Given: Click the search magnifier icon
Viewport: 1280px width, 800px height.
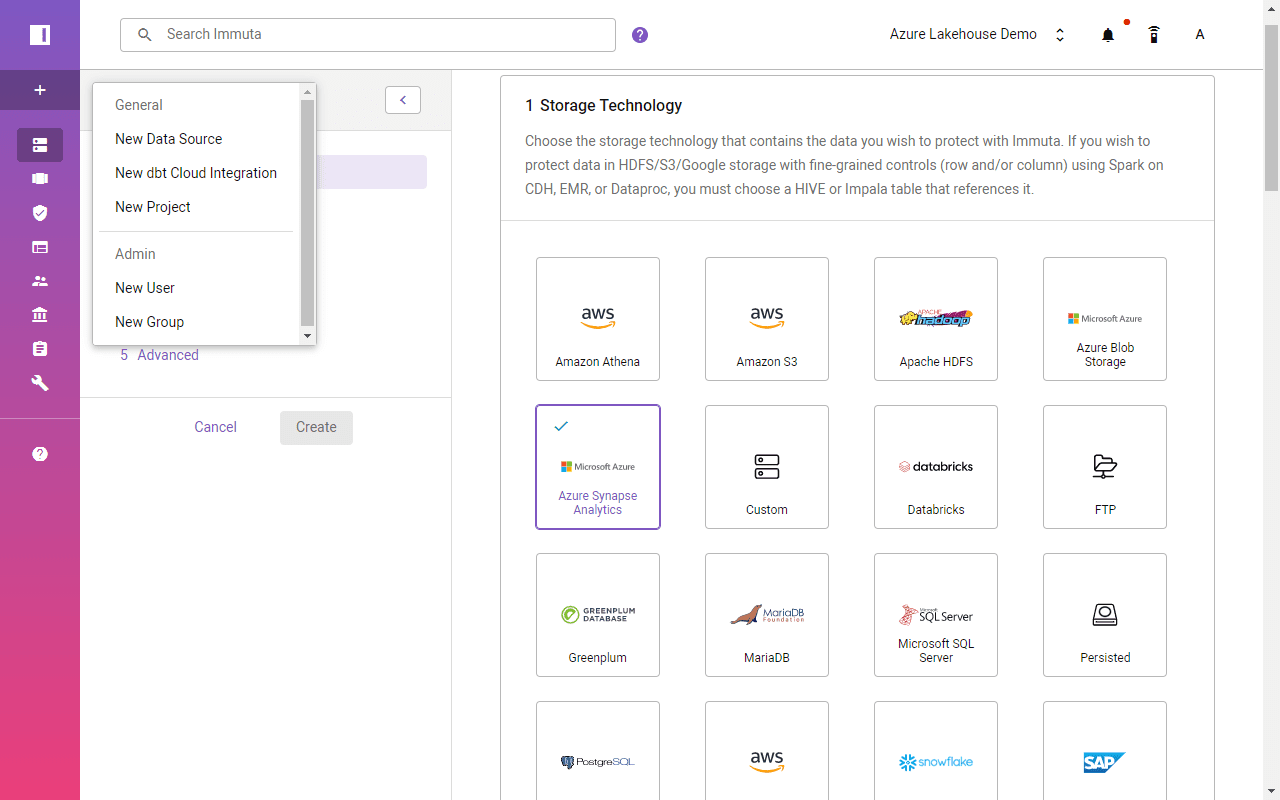Looking at the screenshot, I should point(145,35).
